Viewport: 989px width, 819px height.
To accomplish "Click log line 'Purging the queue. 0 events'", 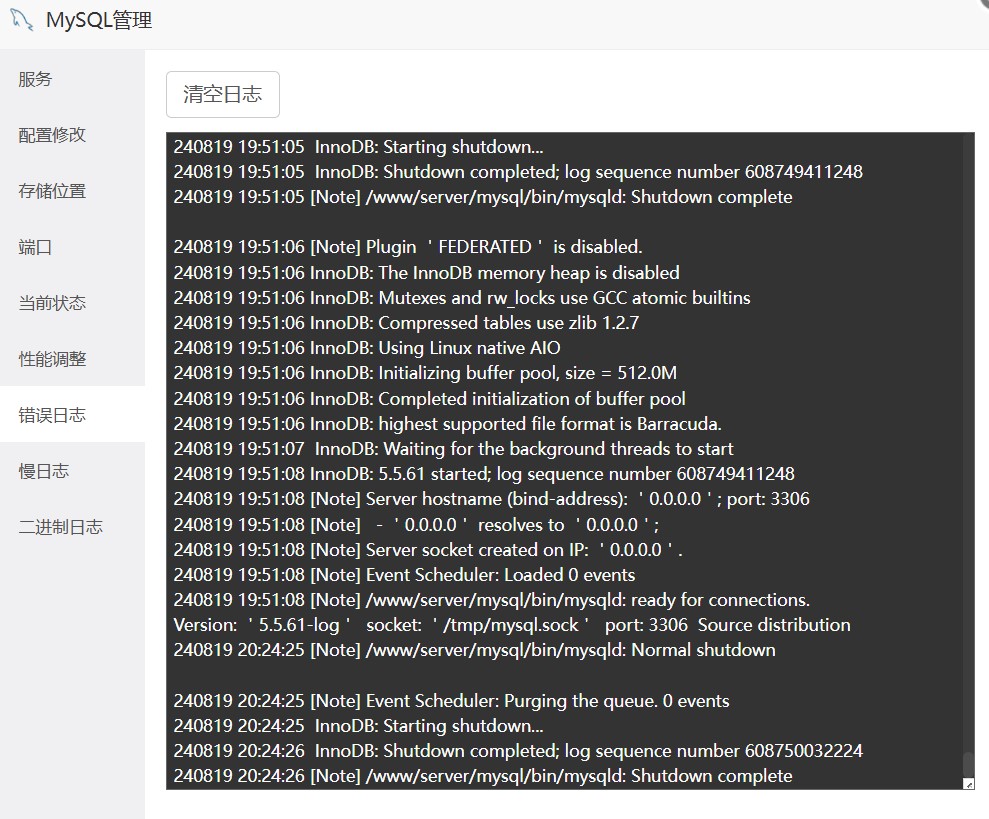I will pos(452,700).
